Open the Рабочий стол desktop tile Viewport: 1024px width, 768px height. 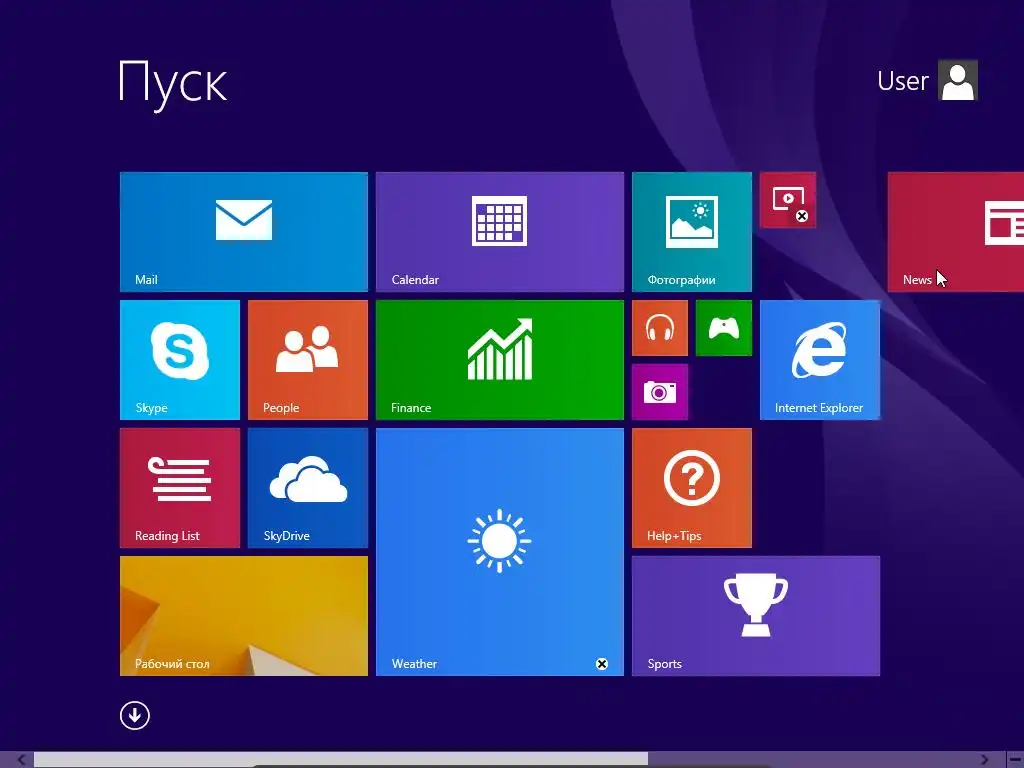[244, 616]
